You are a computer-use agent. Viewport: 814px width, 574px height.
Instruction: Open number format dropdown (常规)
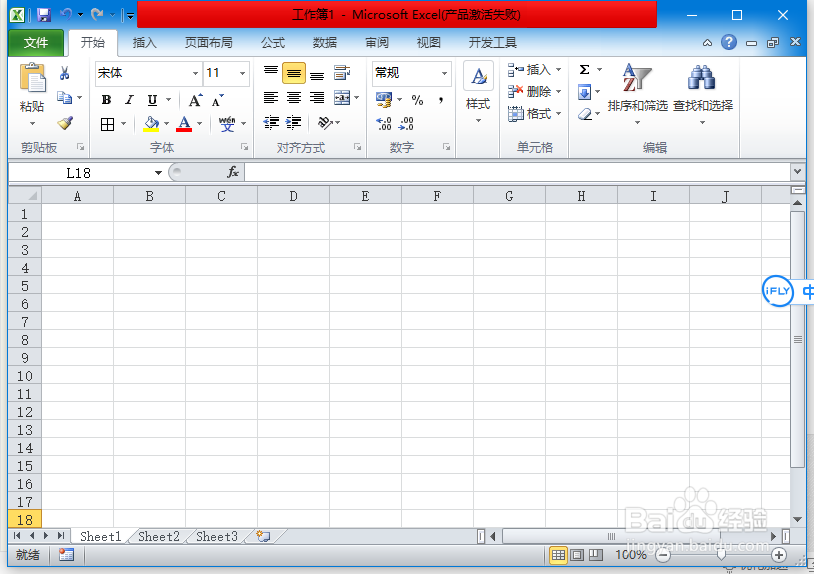pos(444,73)
